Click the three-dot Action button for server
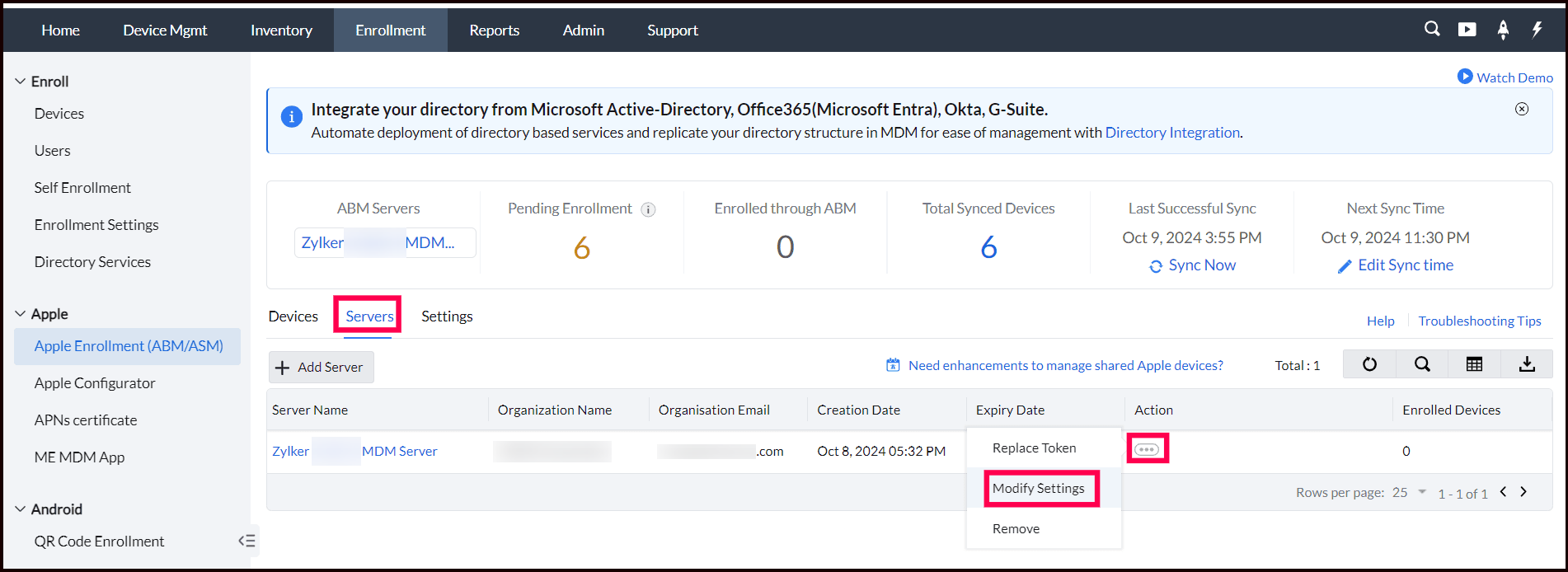 (x=1147, y=449)
